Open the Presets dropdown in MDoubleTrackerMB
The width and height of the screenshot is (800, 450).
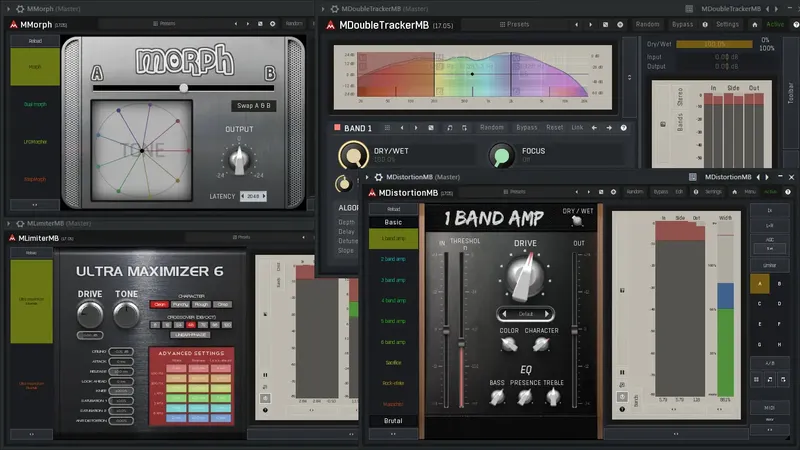tap(514, 24)
